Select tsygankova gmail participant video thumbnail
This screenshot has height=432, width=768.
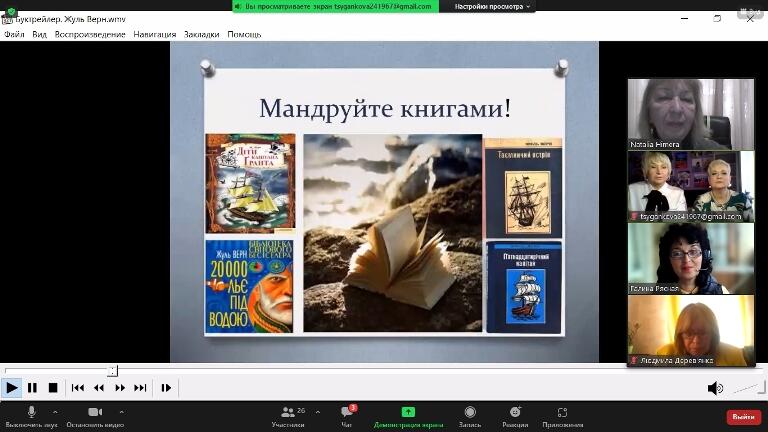tap(691, 187)
